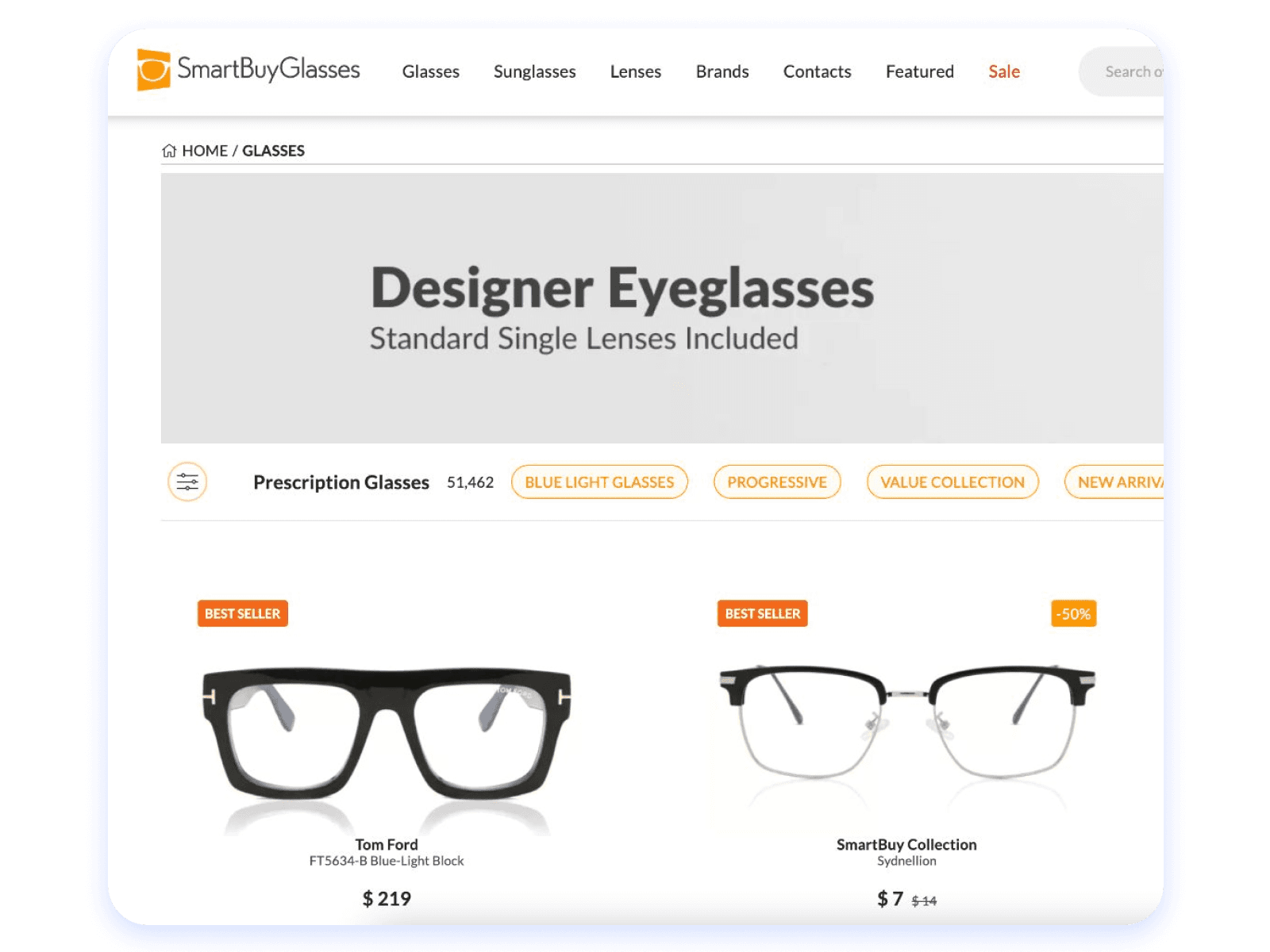1270x952 pixels.
Task: Click the Designer Eyeglasses banner heading
Action: coord(622,288)
